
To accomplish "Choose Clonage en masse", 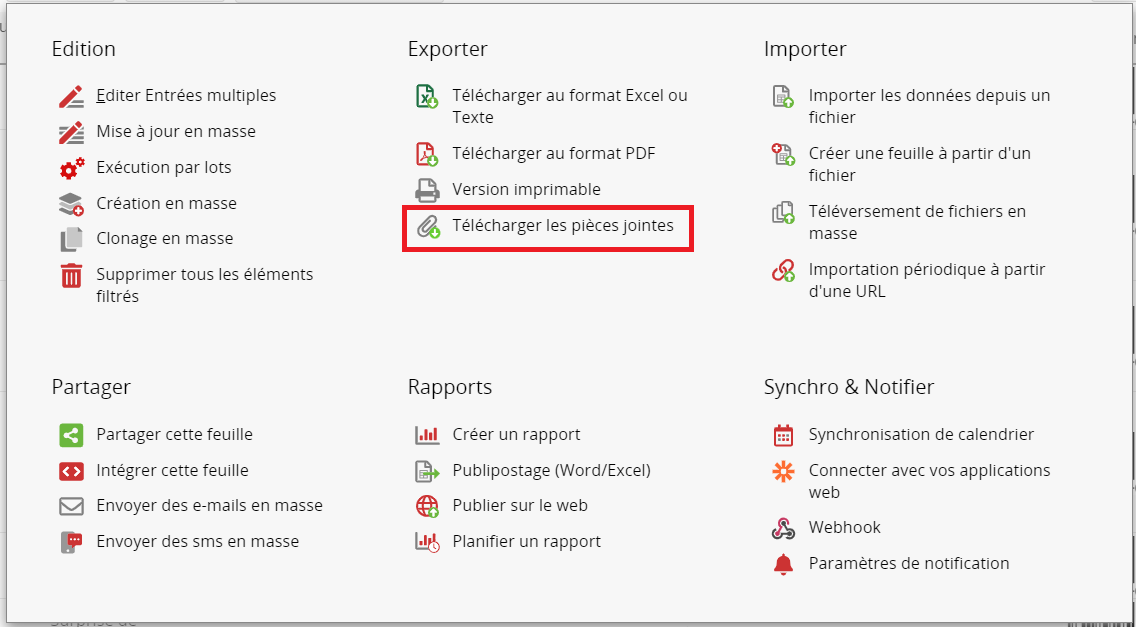I will (164, 238).
